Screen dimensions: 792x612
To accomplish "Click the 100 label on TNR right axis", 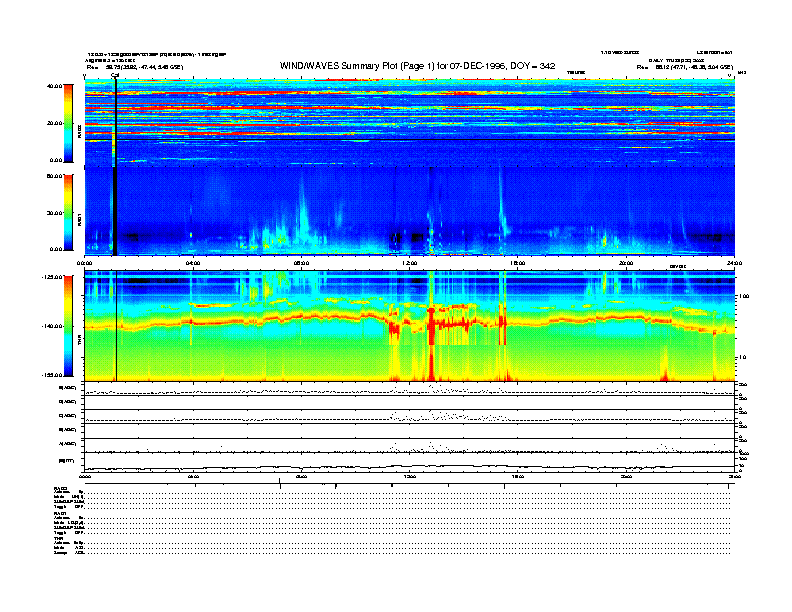I will pos(744,296).
